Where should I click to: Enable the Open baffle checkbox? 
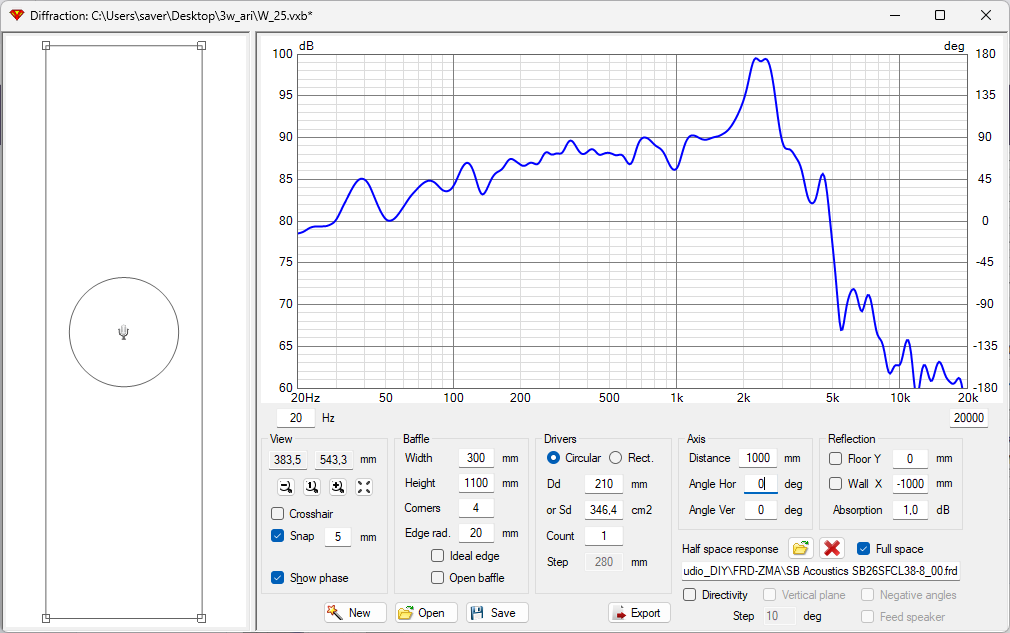437,578
